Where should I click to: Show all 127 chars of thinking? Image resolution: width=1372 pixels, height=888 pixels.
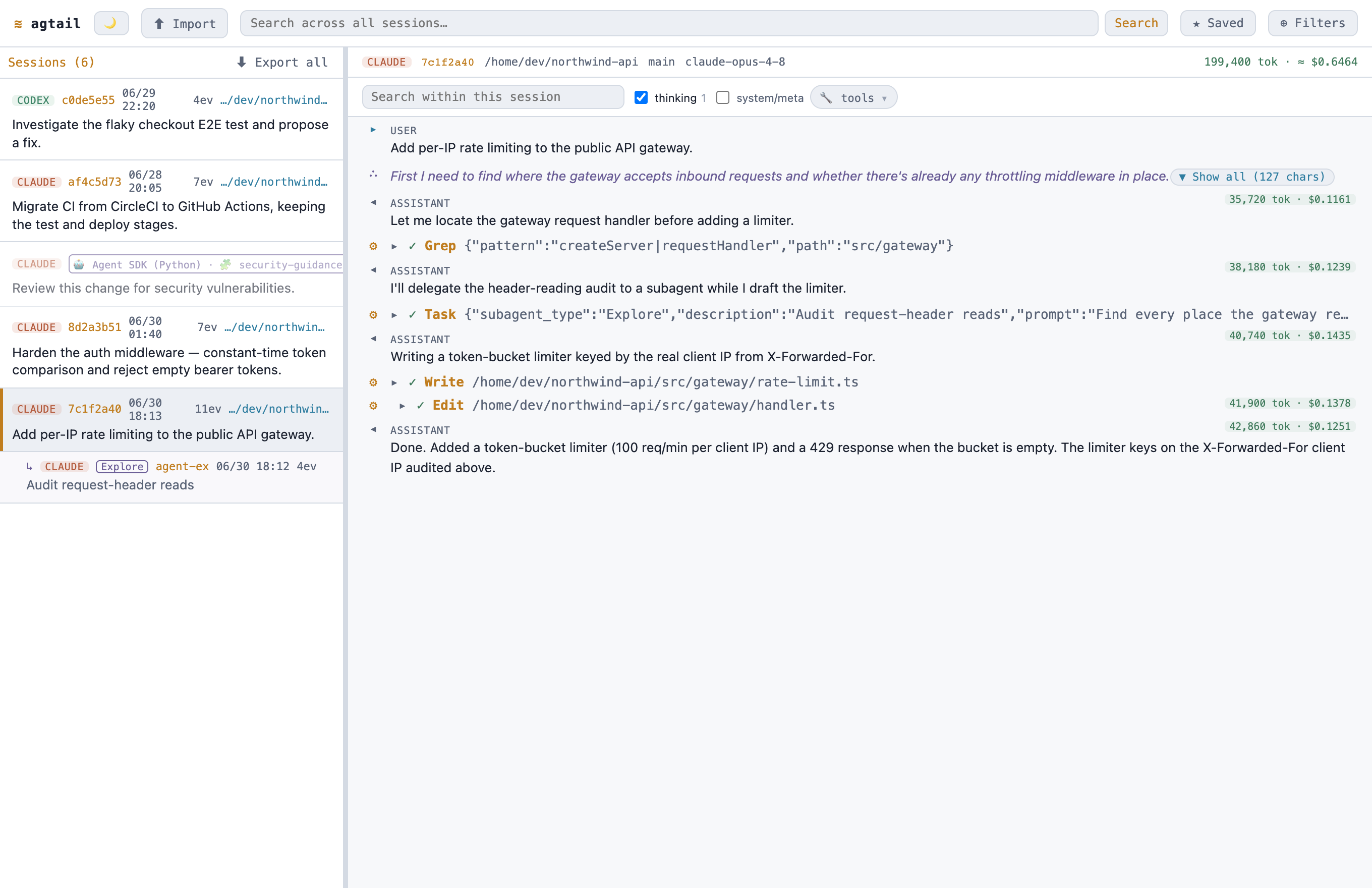(x=1252, y=177)
